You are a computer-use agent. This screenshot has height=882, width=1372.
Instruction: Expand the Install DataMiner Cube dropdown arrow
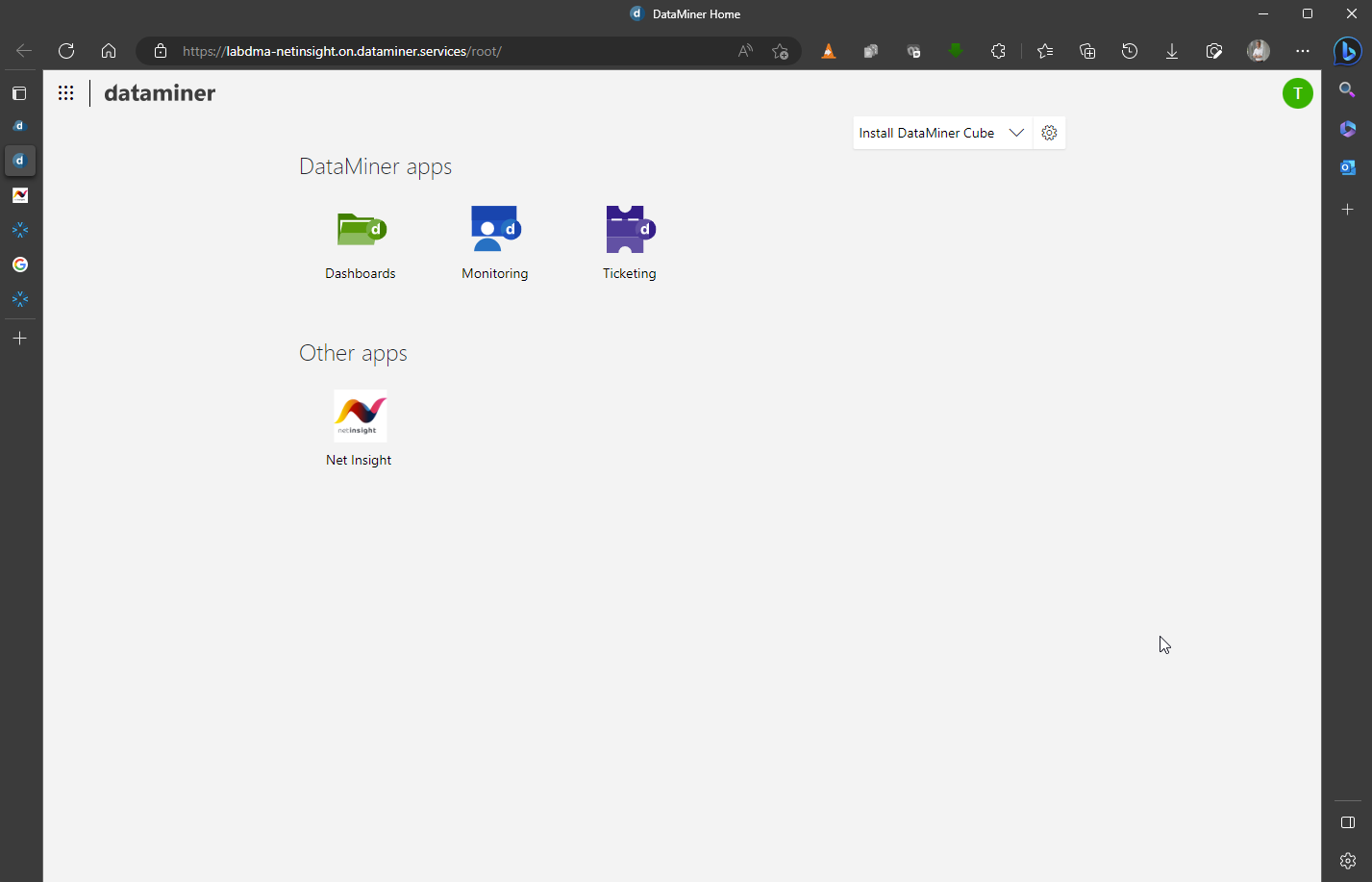pos(1016,133)
